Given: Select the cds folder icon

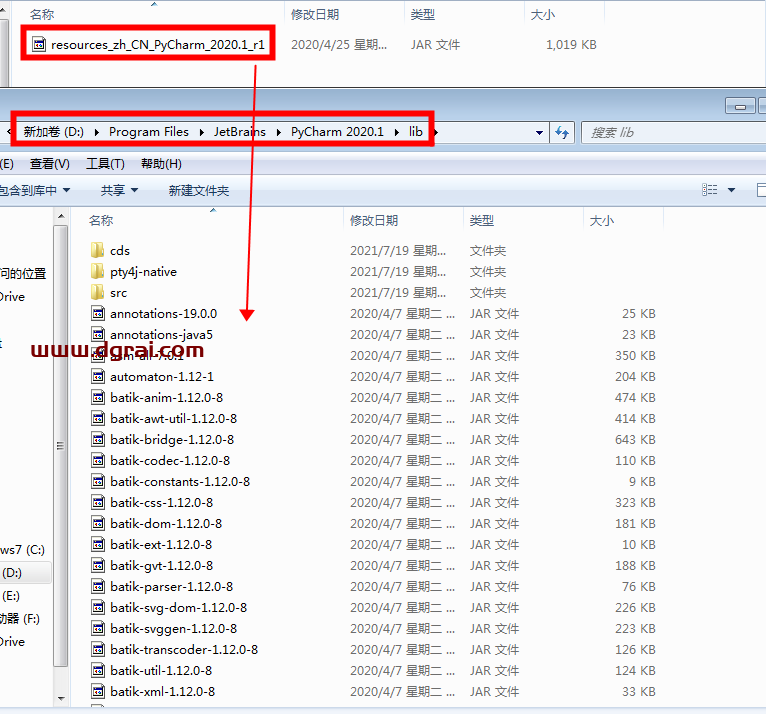Looking at the screenshot, I should coord(97,250).
